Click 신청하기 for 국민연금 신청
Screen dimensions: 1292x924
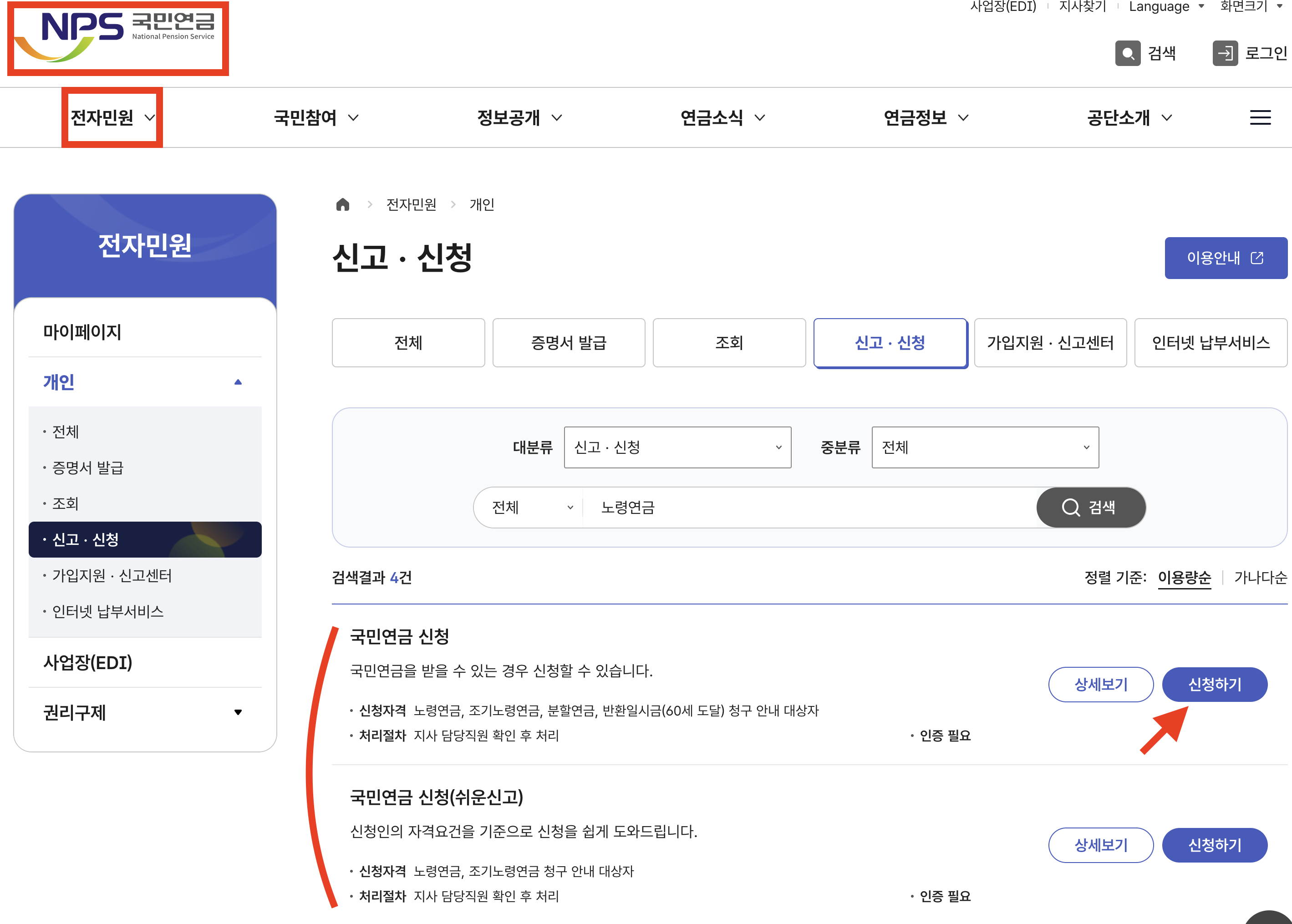pos(1214,684)
